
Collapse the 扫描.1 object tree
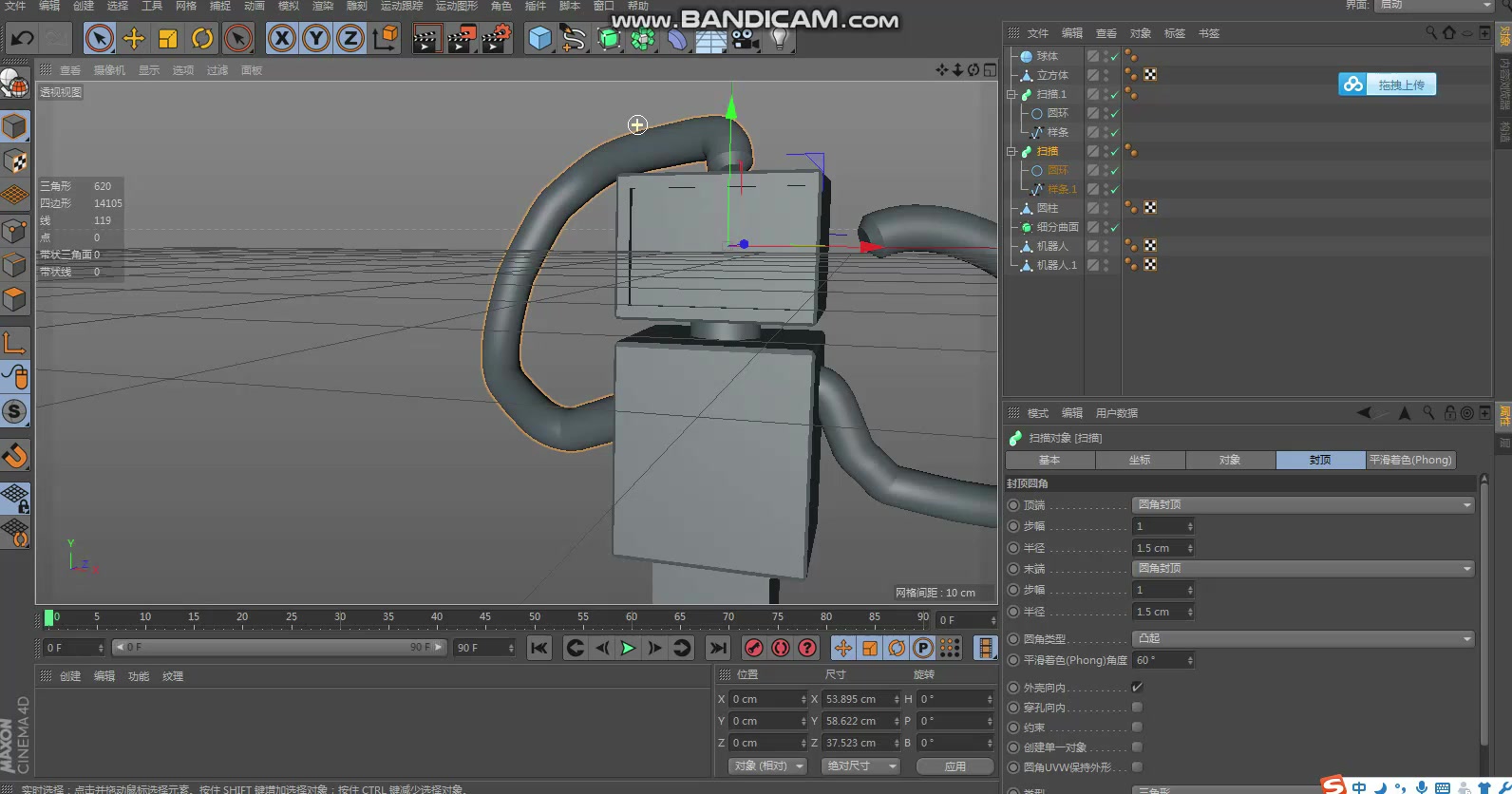click(x=1011, y=94)
